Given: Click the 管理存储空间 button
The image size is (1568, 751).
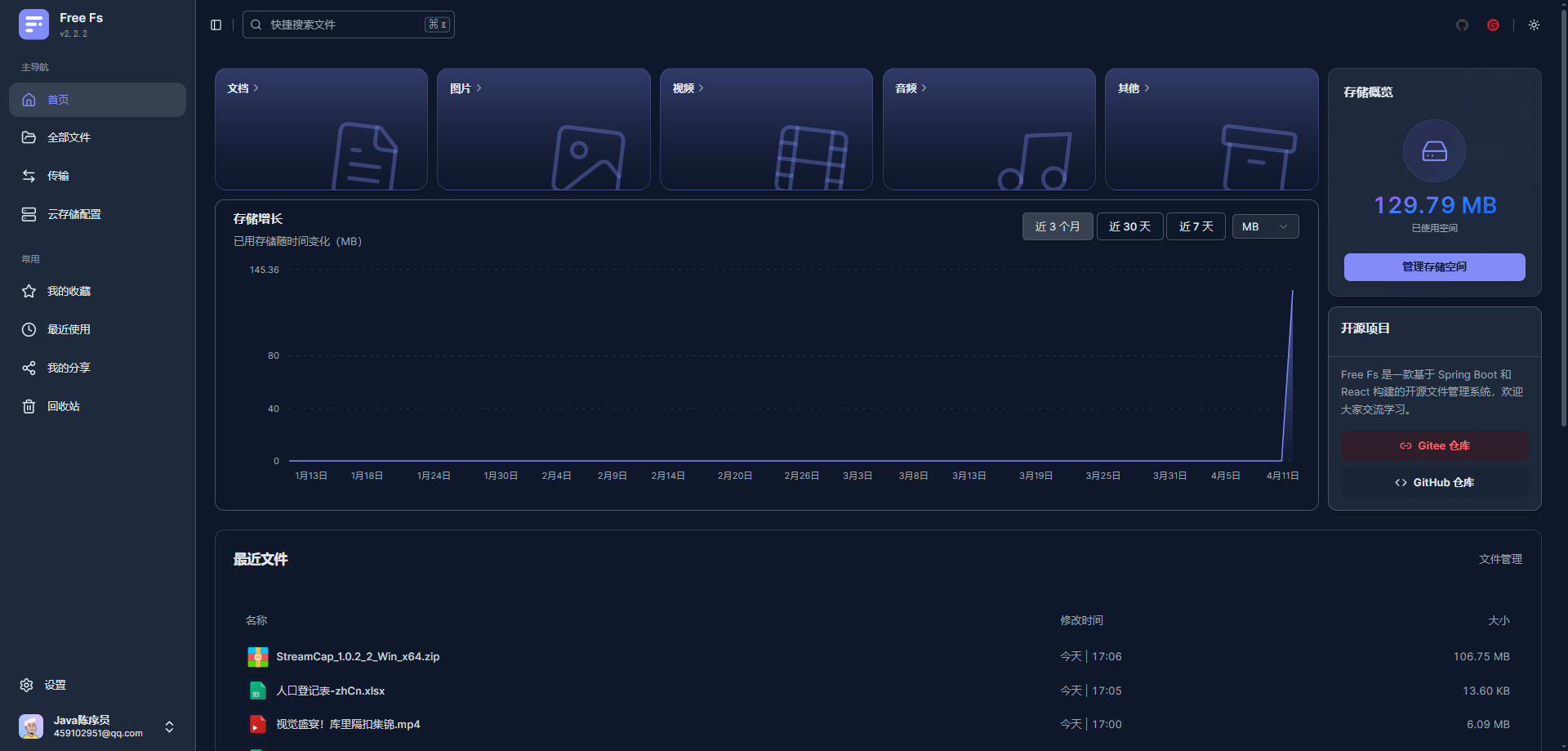Looking at the screenshot, I should coord(1434,267).
